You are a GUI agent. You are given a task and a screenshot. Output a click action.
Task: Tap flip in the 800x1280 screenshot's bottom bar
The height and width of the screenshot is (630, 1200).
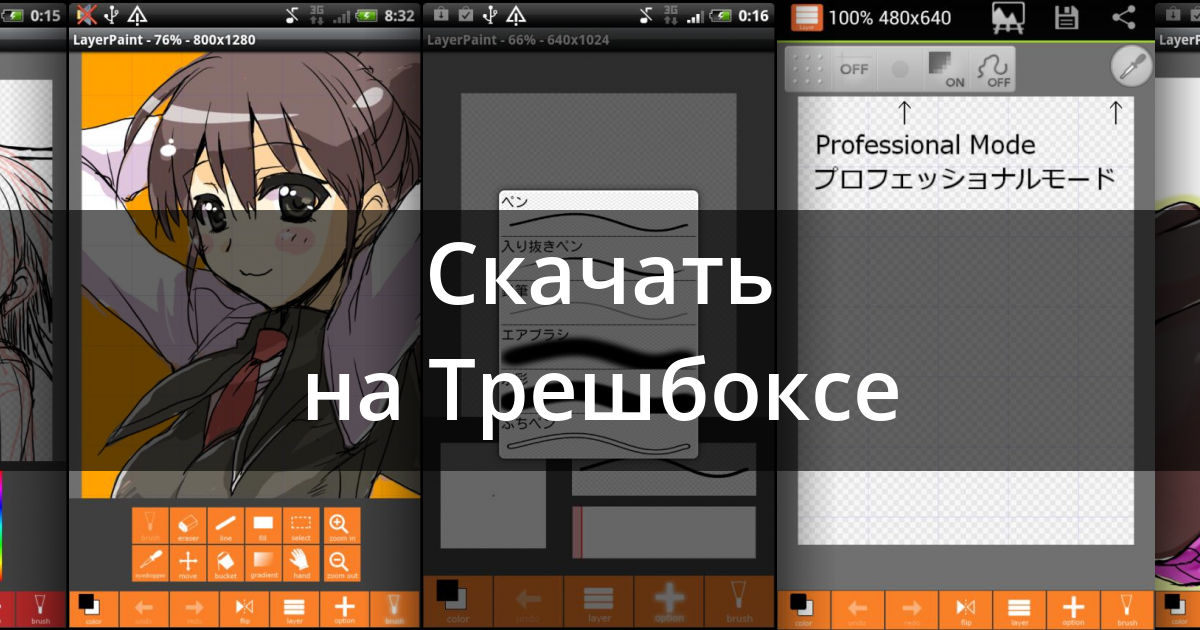[244, 609]
